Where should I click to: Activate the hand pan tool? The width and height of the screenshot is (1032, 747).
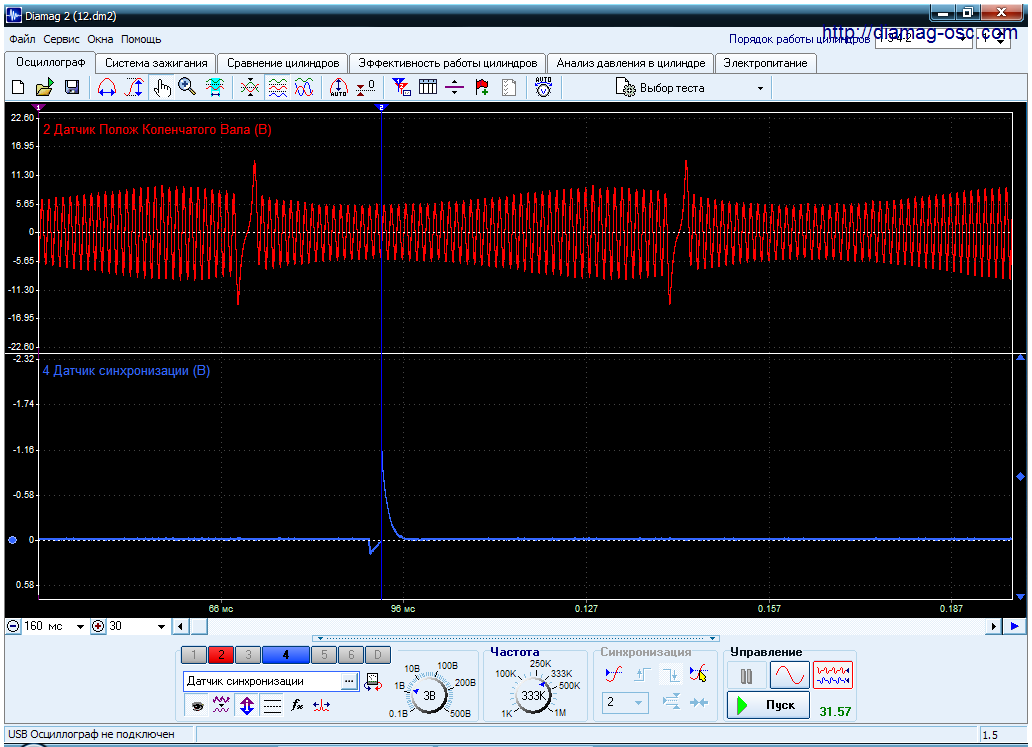[x=161, y=88]
